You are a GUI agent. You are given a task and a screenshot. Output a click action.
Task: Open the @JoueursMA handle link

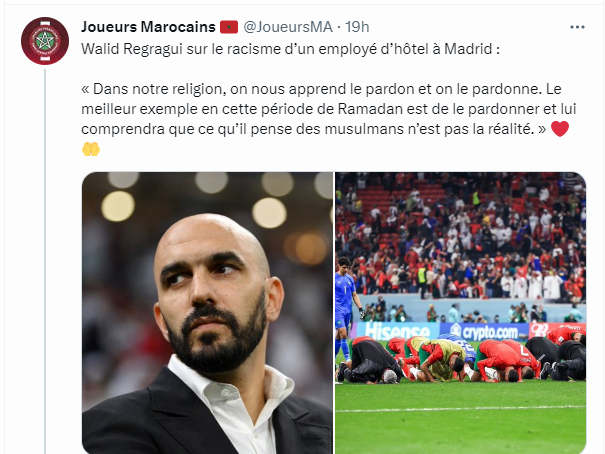288,27
